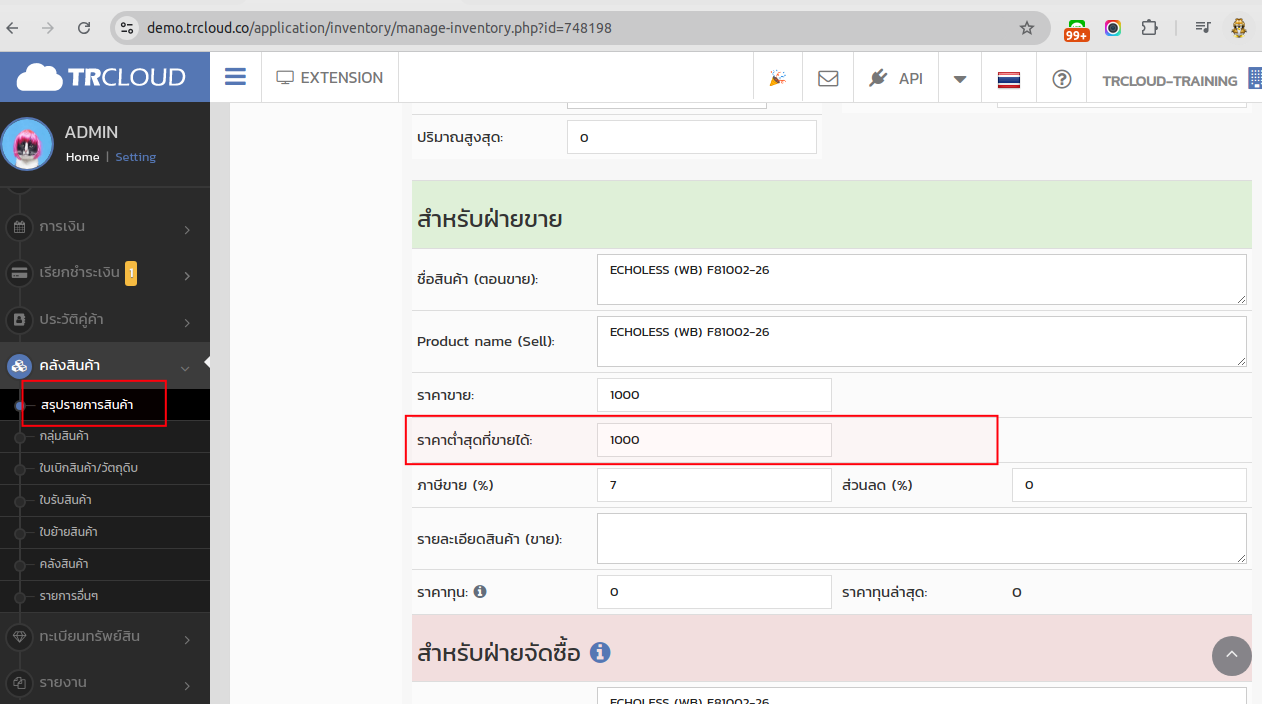Click the browser address bar URL
The height and width of the screenshot is (704, 1262).
tap(379, 28)
